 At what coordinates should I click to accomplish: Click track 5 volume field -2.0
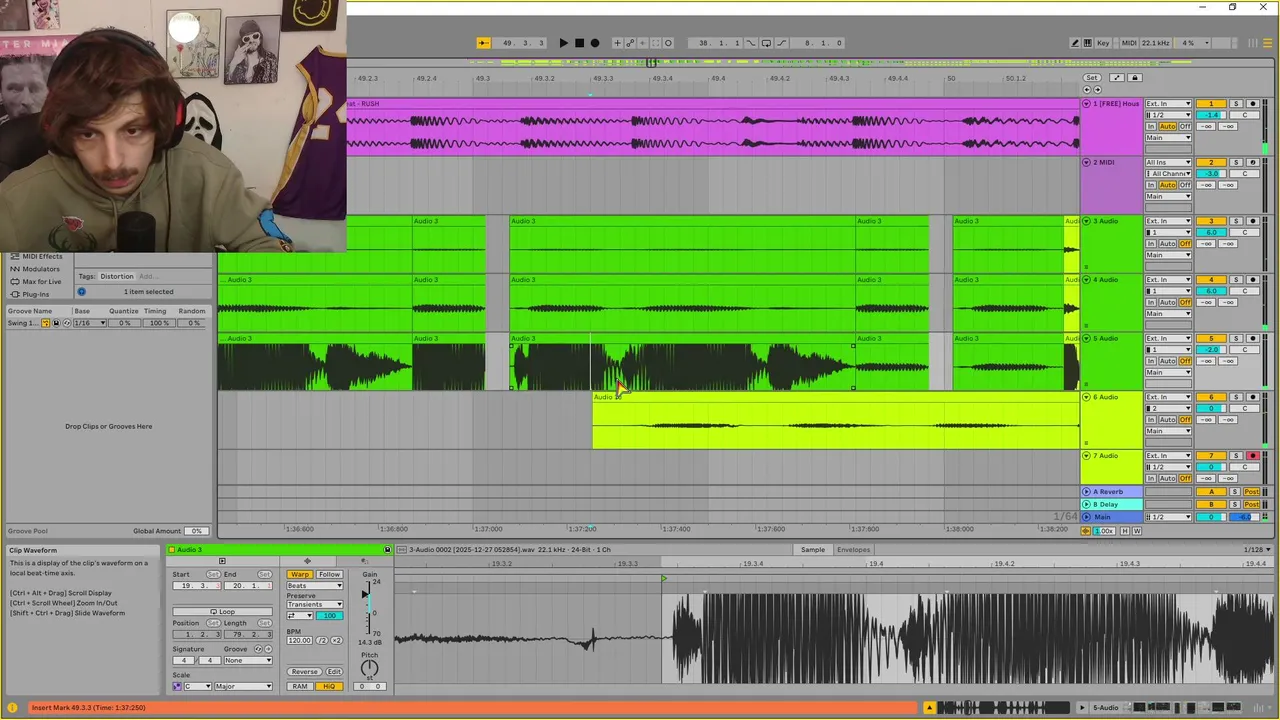point(1211,350)
